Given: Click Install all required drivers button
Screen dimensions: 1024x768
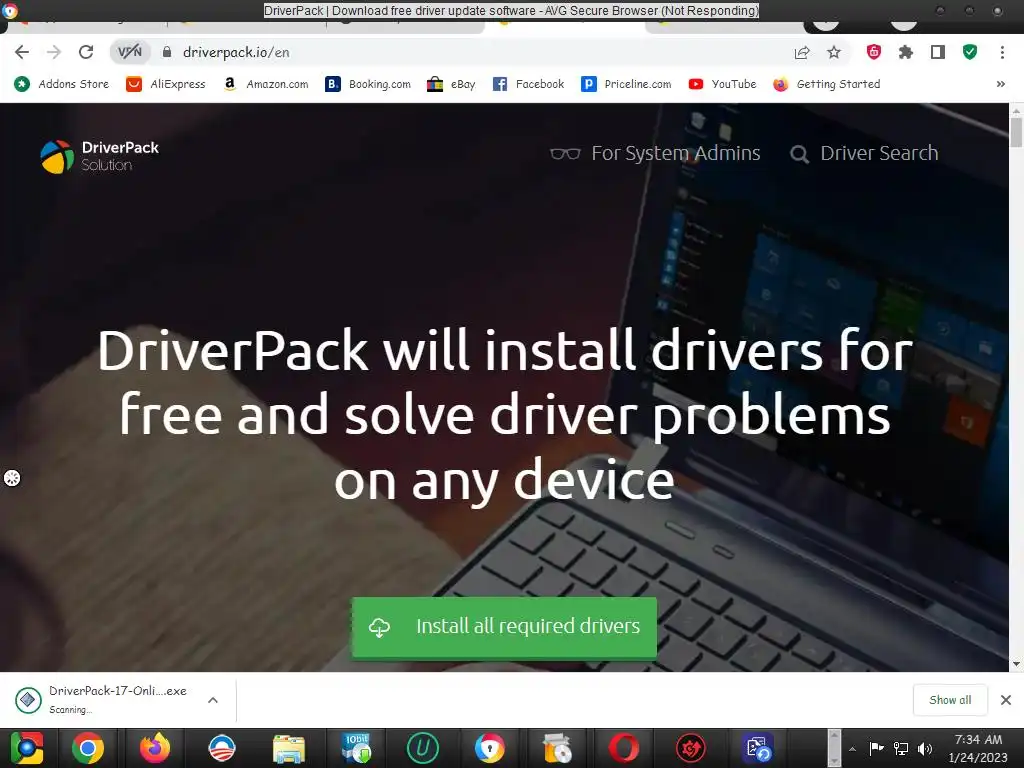Looking at the screenshot, I should pyautogui.click(x=504, y=627).
